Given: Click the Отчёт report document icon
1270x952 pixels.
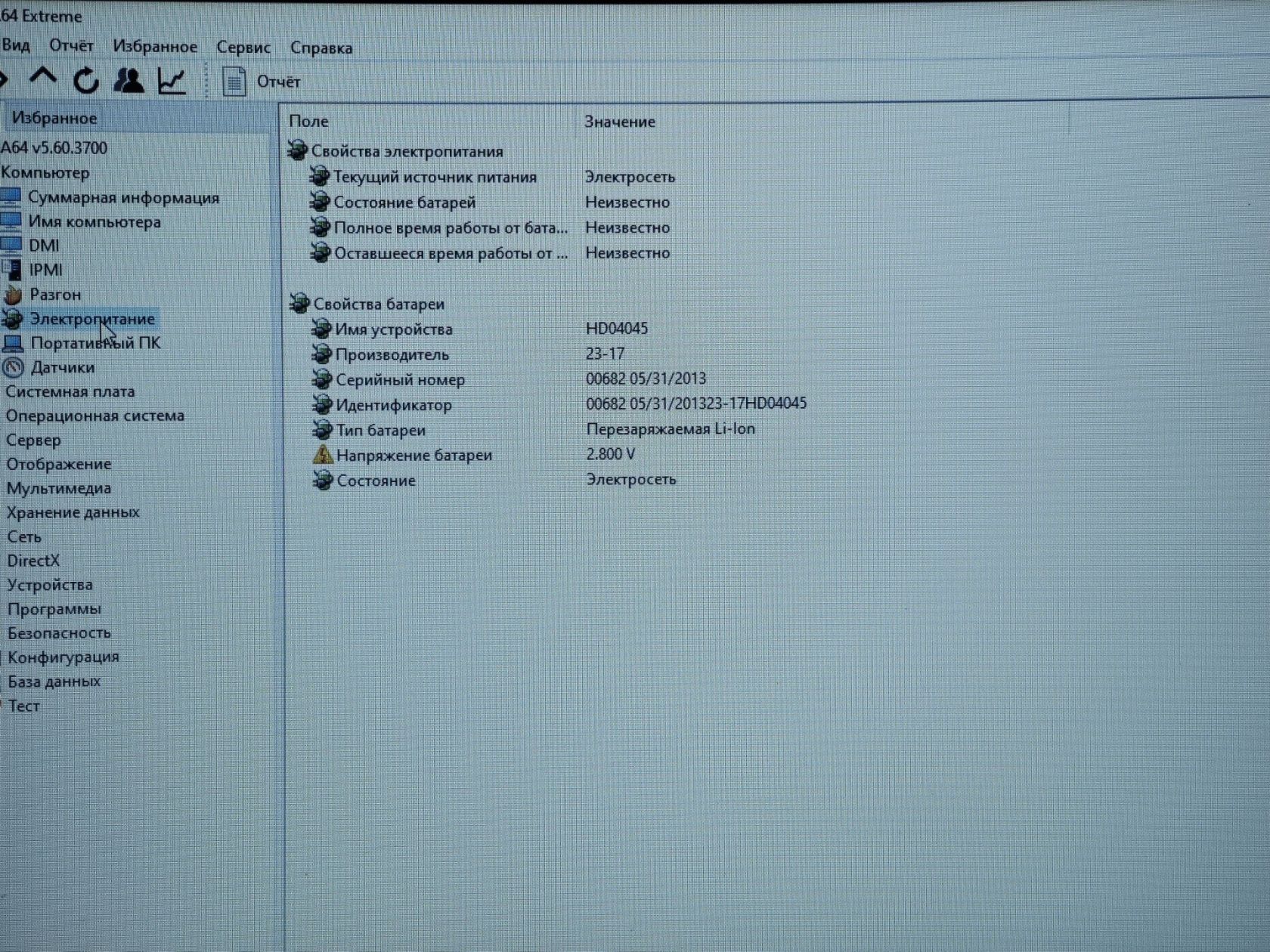Looking at the screenshot, I should coord(234,82).
